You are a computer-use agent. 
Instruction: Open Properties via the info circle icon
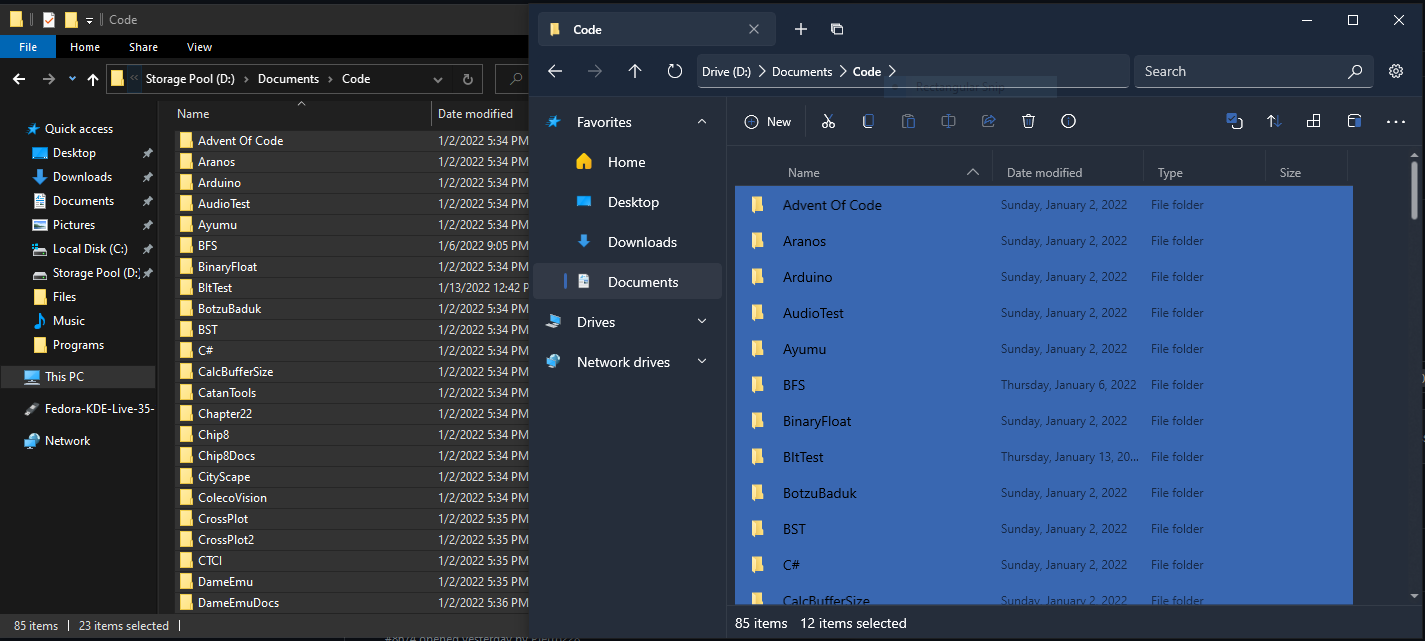(x=1068, y=121)
